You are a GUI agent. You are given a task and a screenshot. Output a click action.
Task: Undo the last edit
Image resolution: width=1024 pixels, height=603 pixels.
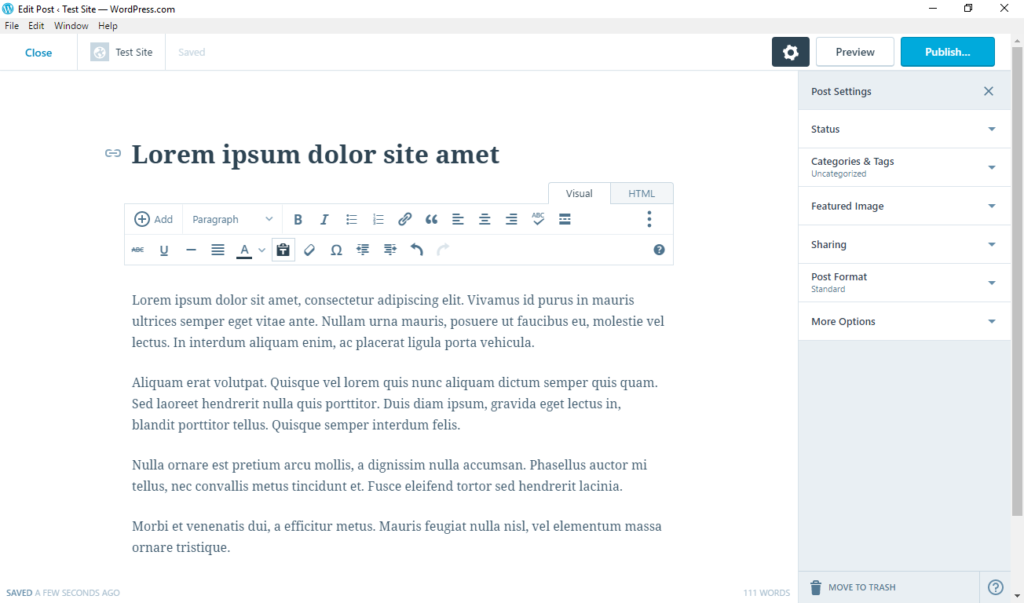point(417,249)
